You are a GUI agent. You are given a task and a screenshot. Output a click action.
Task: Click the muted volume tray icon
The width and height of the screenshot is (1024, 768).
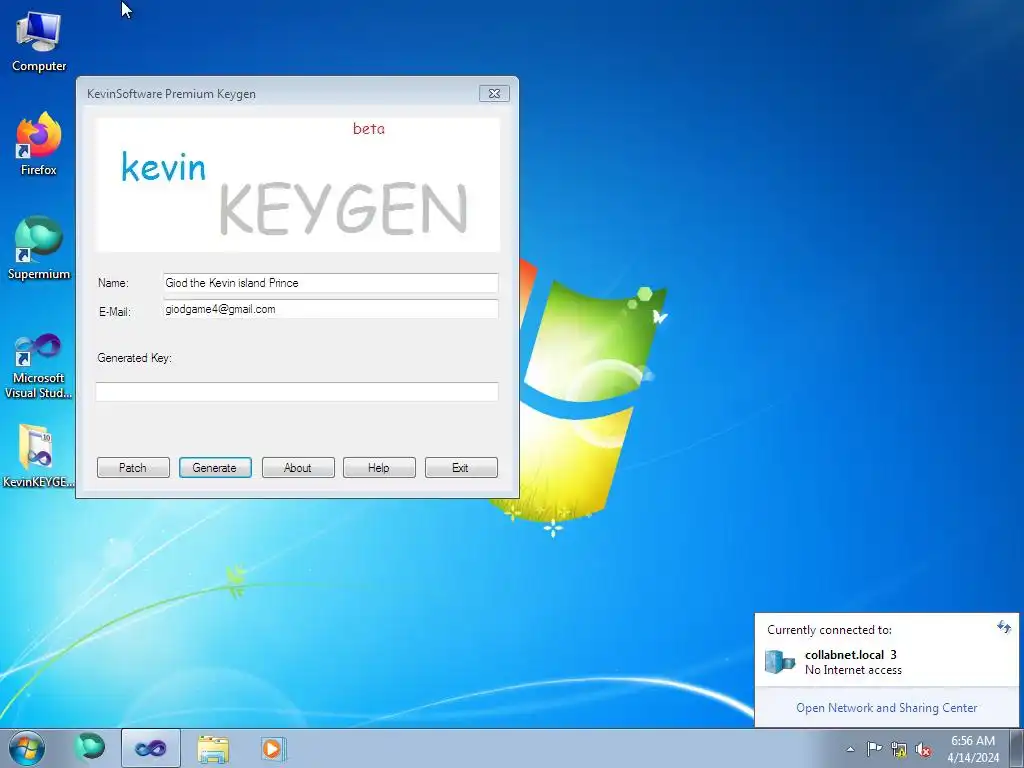pyautogui.click(x=923, y=749)
